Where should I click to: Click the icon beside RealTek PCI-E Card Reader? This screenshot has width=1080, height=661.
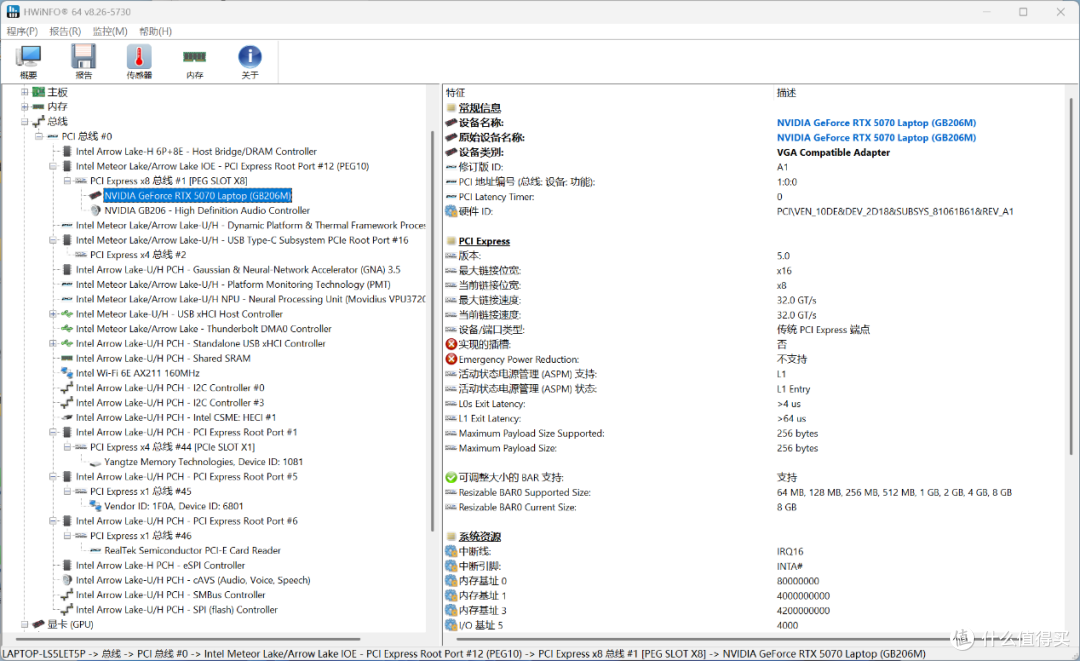pyautogui.click(x=96, y=551)
